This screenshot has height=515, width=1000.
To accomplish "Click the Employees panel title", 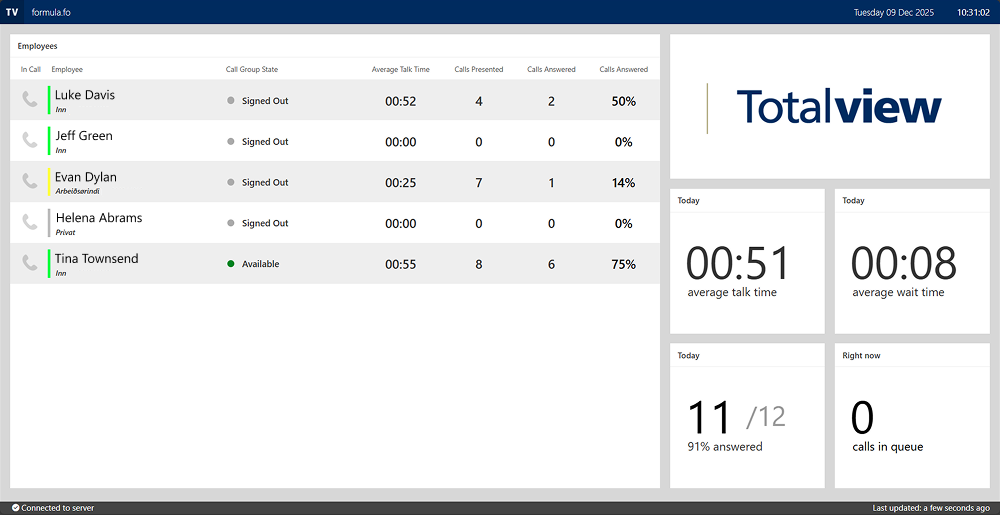I will pyautogui.click(x=37, y=46).
